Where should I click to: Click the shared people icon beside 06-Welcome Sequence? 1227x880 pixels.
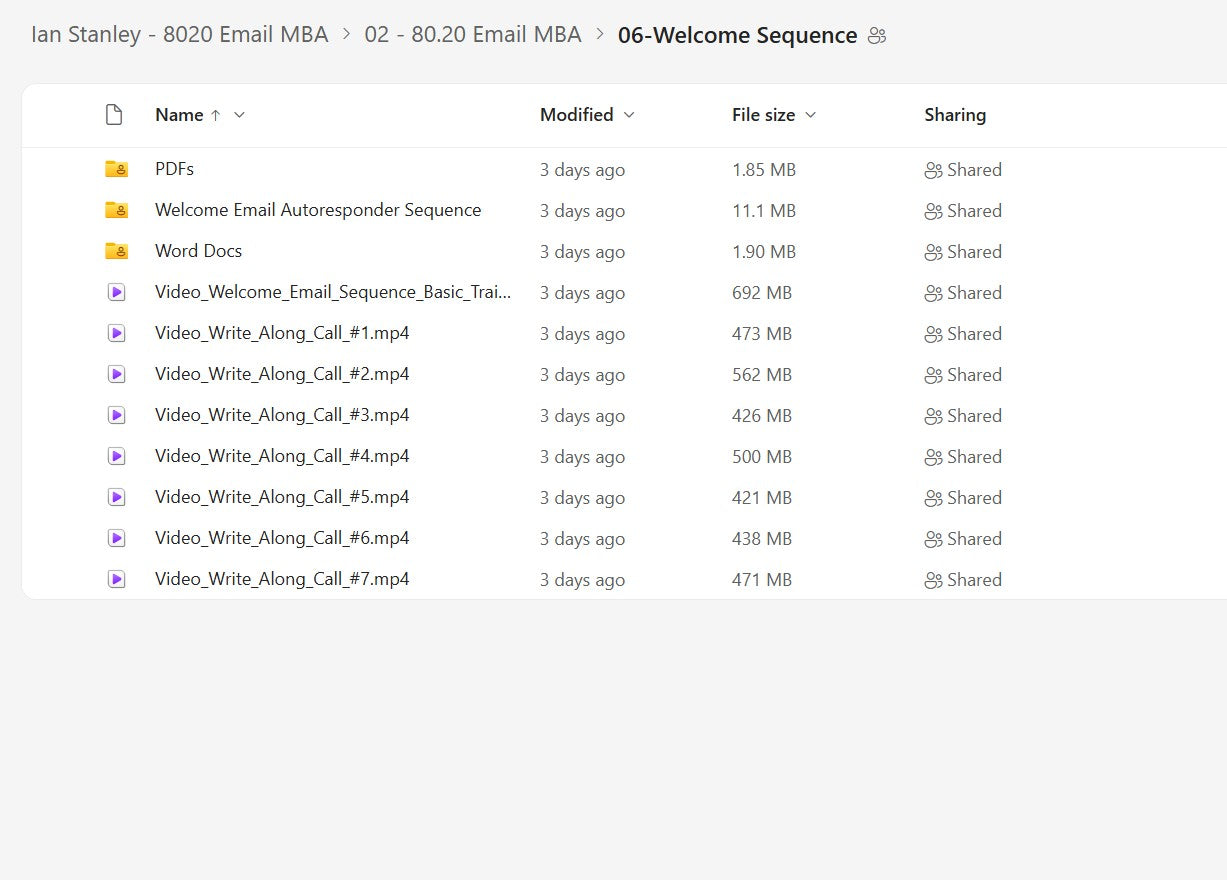[877, 36]
